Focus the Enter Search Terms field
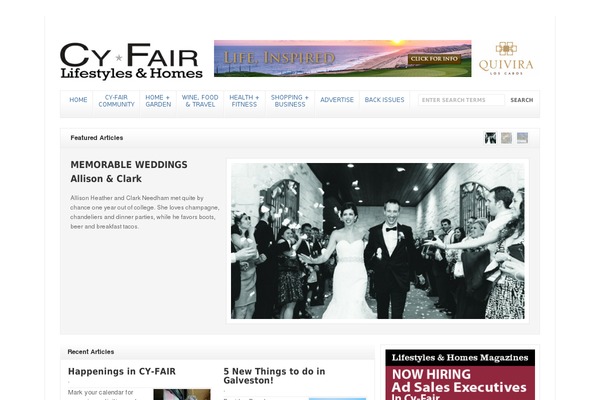 coord(461,100)
